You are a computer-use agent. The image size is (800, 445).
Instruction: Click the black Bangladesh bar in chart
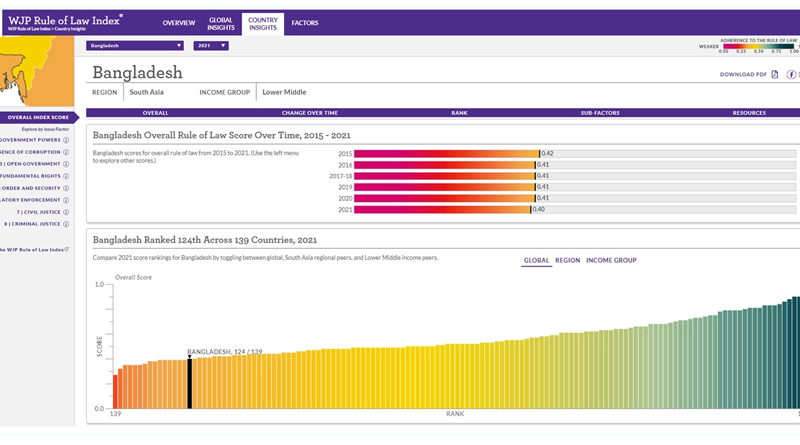pyautogui.click(x=190, y=384)
